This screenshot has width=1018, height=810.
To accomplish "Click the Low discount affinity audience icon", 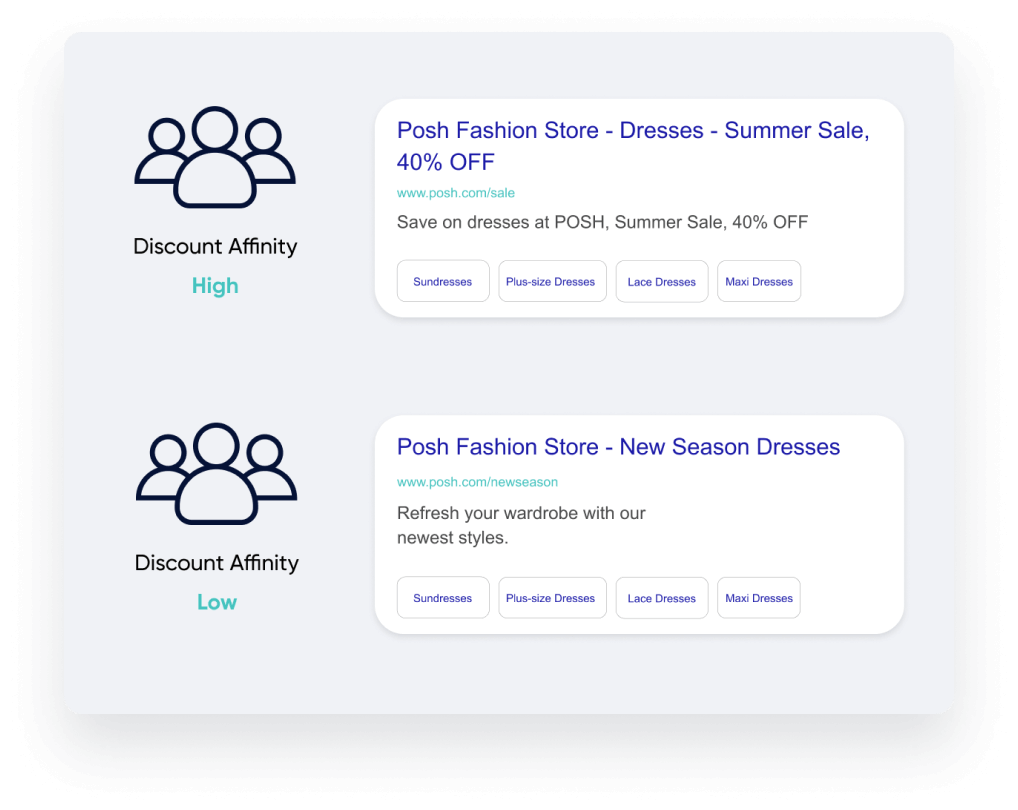I will 216,473.
